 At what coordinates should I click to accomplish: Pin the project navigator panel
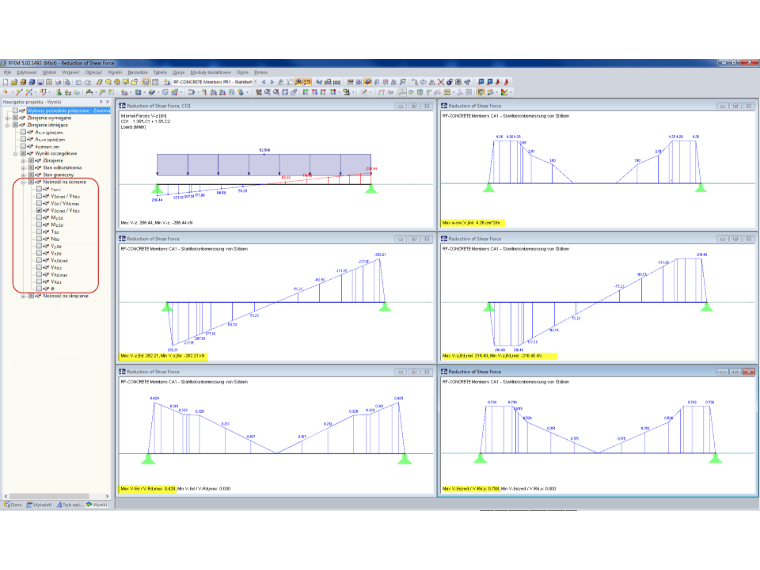point(101,102)
